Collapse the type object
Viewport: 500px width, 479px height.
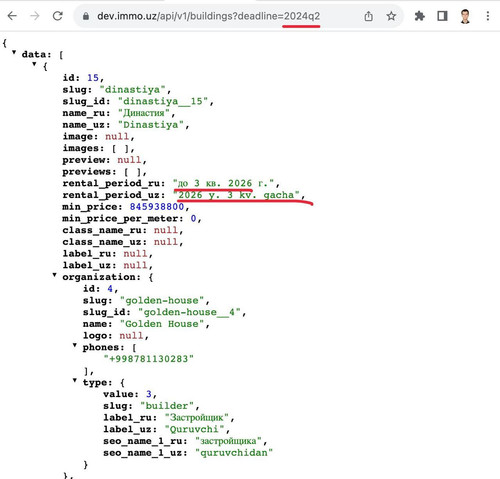[x=75, y=380]
